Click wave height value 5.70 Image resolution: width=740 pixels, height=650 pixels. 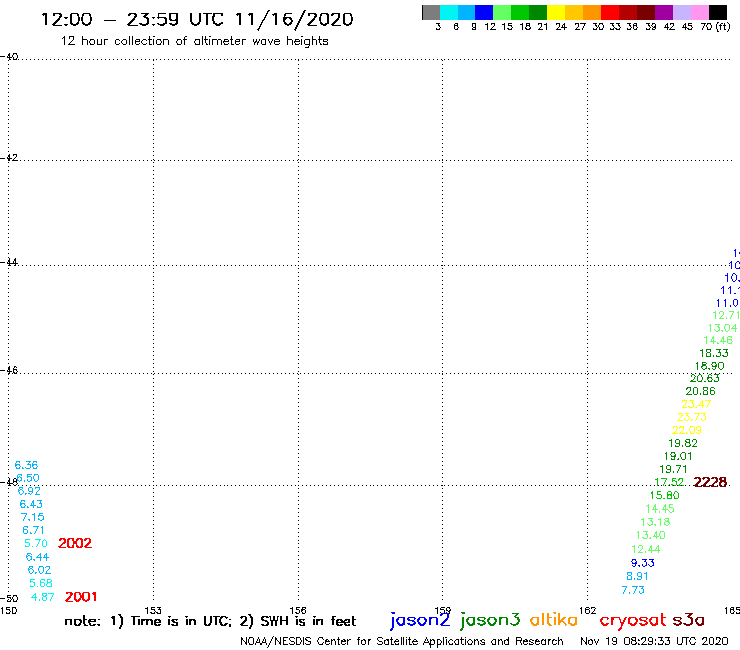click(36, 544)
